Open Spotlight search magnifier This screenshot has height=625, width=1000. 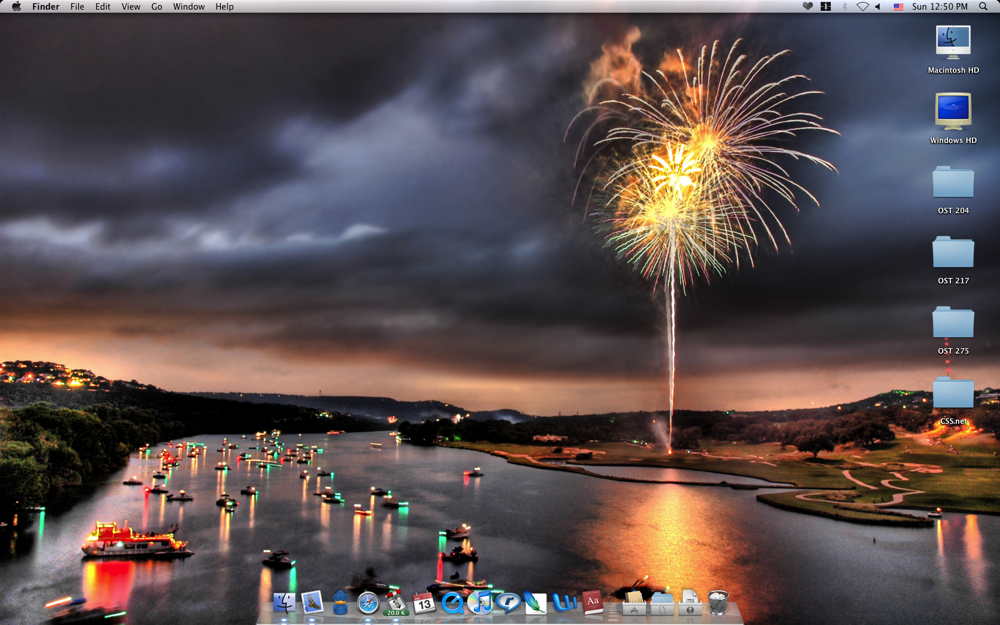pos(983,6)
